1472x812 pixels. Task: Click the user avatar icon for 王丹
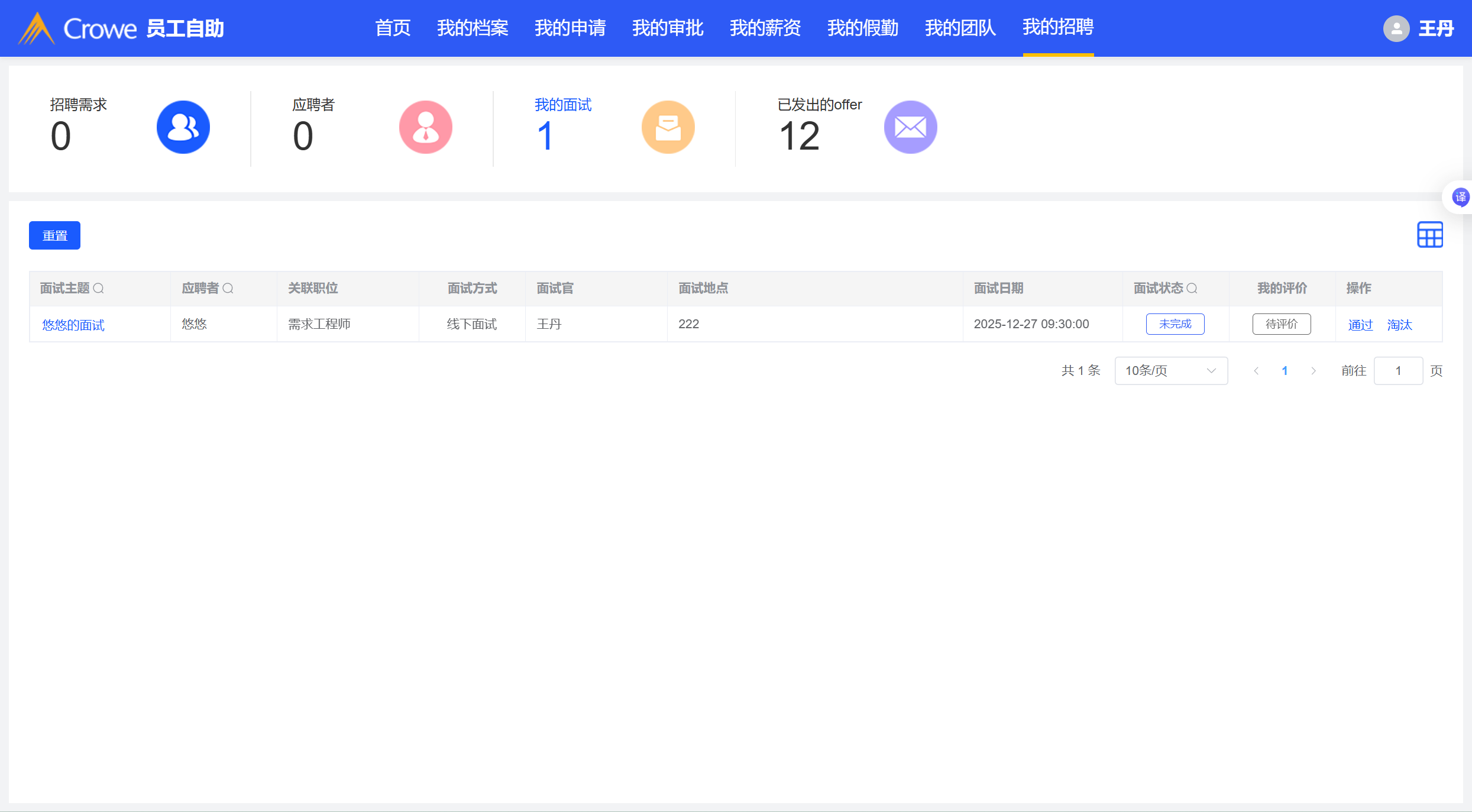(x=1396, y=28)
